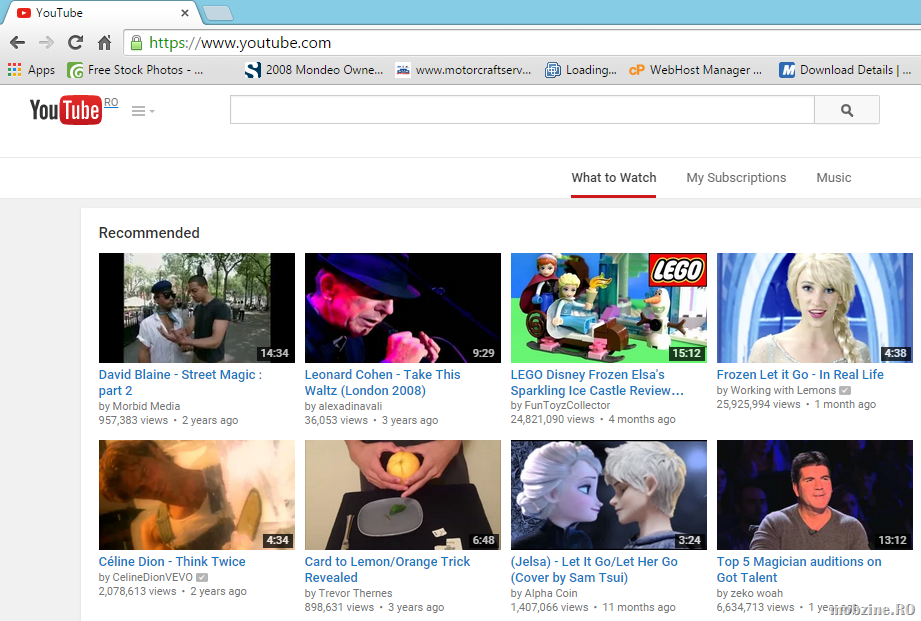Open WebHost Manager bookmark
Image resolution: width=921 pixels, height=621 pixels.
coord(695,70)
